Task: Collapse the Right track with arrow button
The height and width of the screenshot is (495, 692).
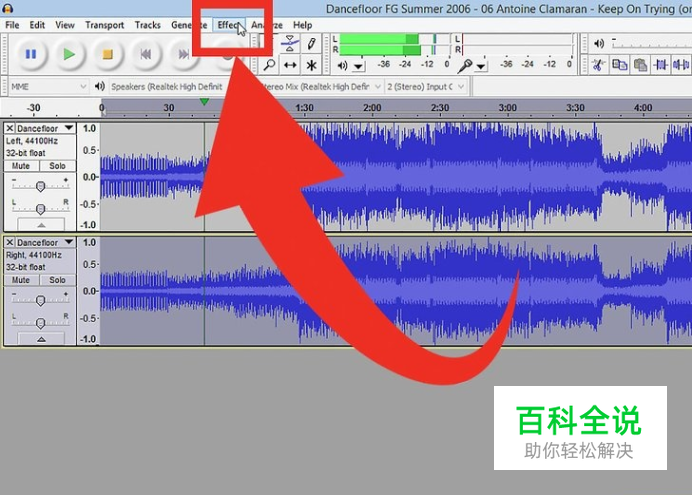Action: pyautogui.click(x=41, y=338)
